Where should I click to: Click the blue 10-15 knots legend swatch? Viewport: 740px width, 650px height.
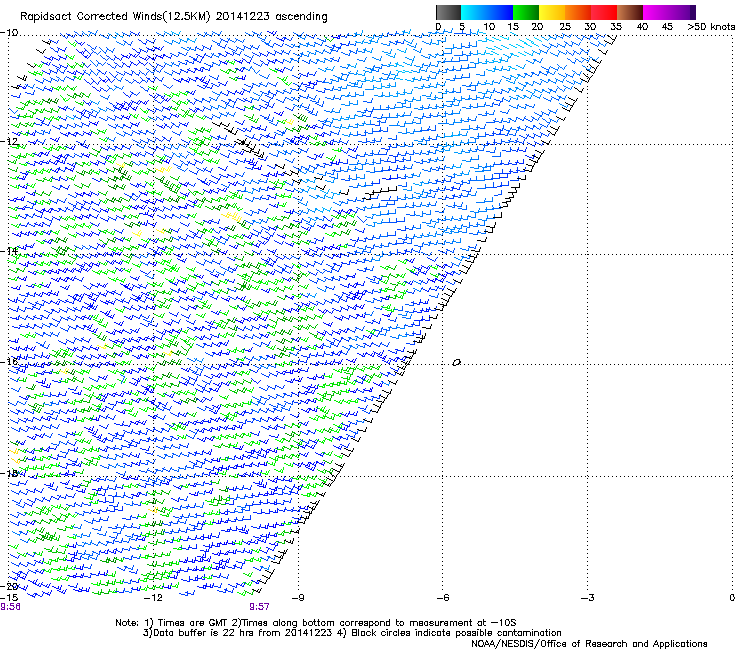click(x=500, y=12)
